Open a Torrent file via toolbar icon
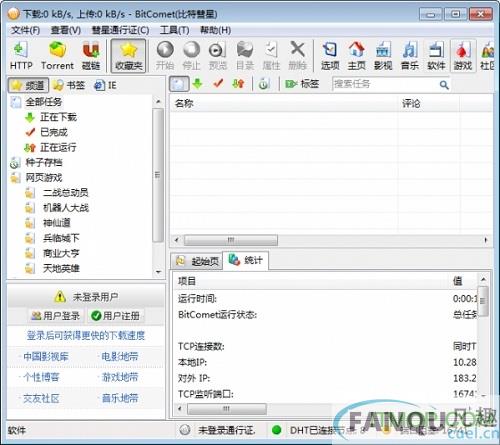The image size is (500, 445). (x=57, y=56)
